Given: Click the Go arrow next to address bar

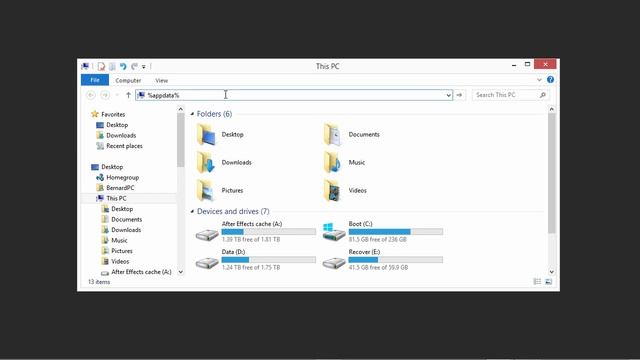Looking at the screenshot, I should 459,95.
